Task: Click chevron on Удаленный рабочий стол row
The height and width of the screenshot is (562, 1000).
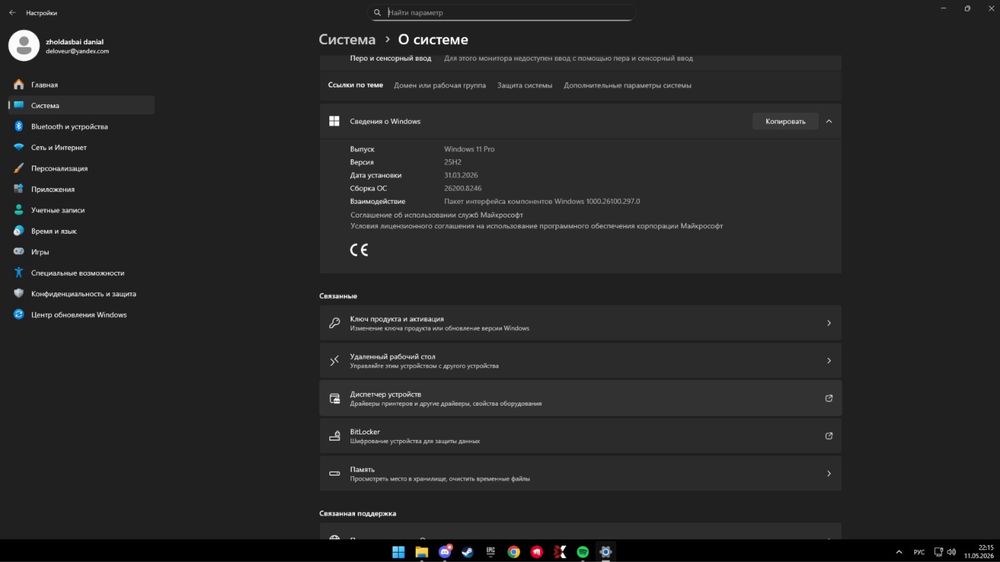Action: point(828,360)
